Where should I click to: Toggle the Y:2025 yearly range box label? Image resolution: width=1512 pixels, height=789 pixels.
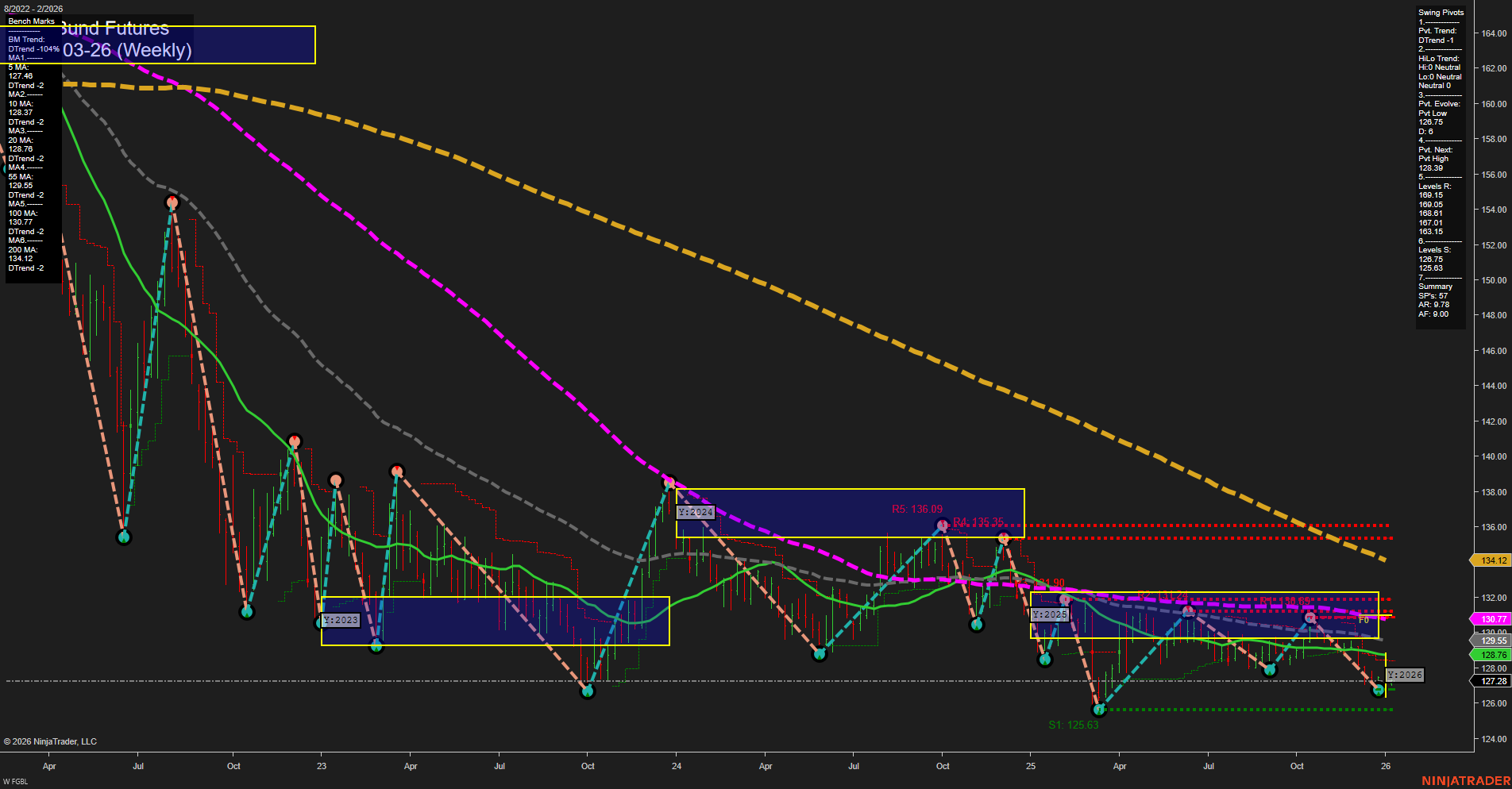[x=1050, y=614]
